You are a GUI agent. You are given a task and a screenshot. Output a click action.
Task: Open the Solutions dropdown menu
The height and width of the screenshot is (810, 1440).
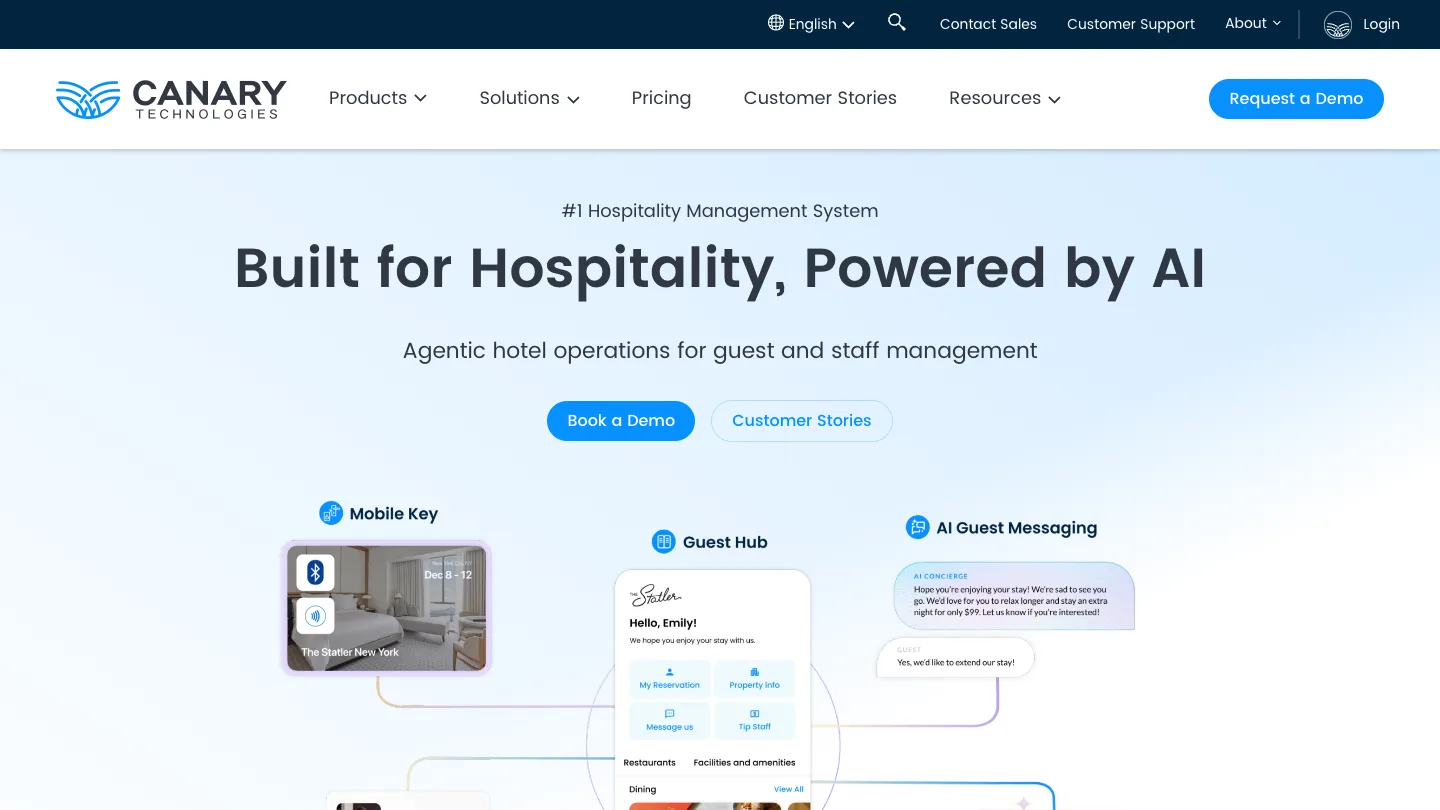point(530,98)
